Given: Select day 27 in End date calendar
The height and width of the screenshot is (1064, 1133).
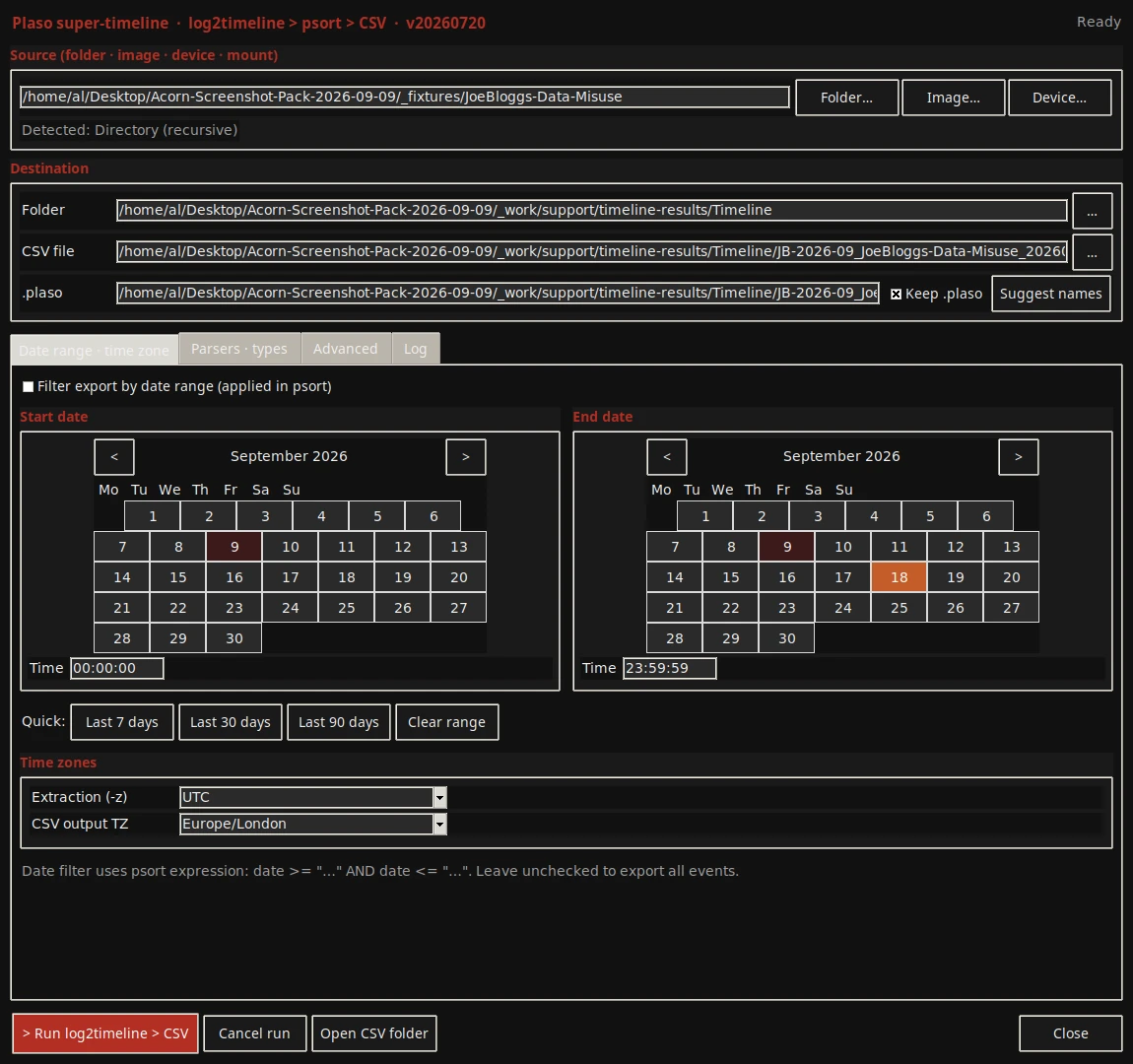Looking at the screenshot, I should tap(1012, 608).
